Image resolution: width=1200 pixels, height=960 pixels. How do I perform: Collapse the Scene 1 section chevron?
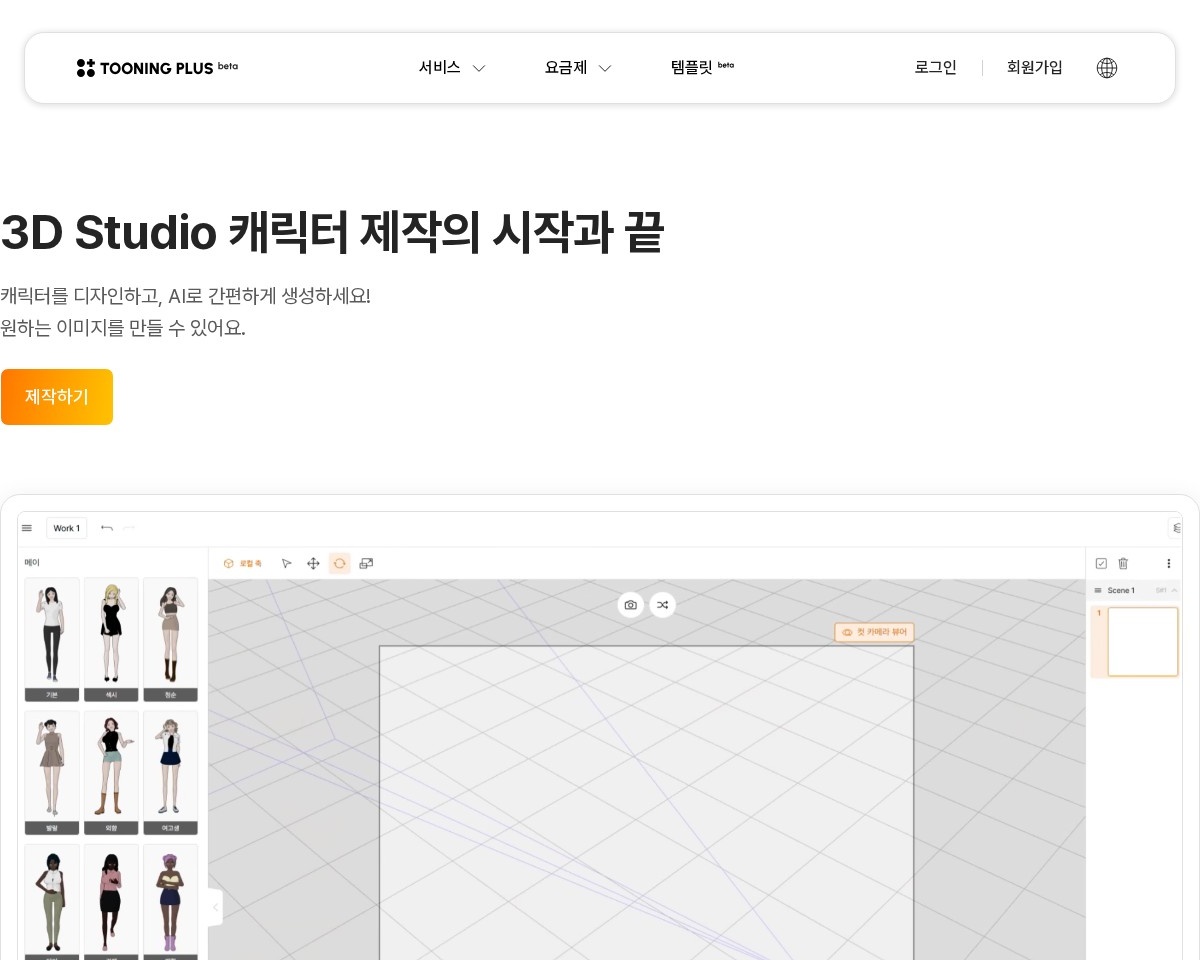pos(1174,591)
